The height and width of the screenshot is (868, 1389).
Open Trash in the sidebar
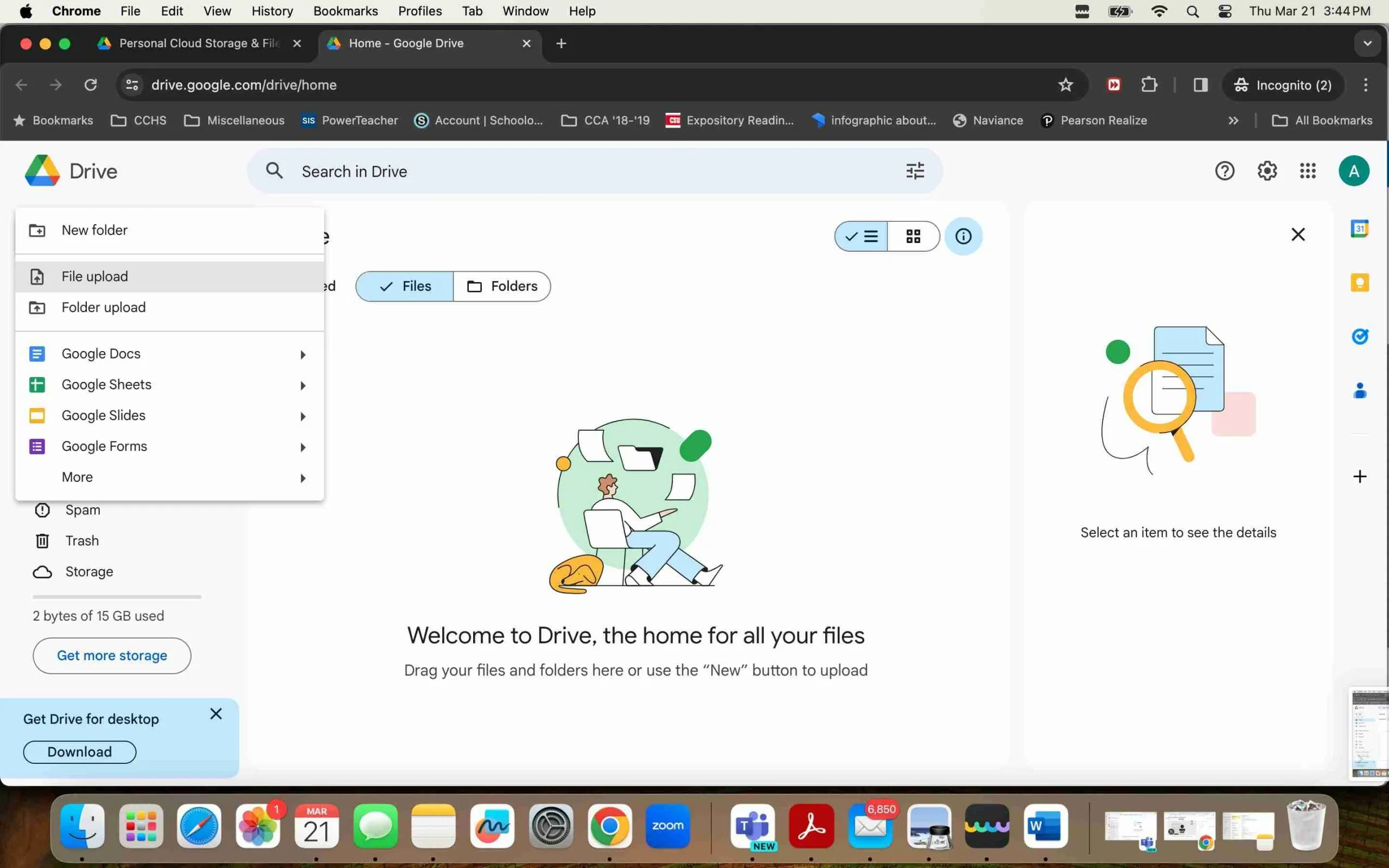point(81,541)
